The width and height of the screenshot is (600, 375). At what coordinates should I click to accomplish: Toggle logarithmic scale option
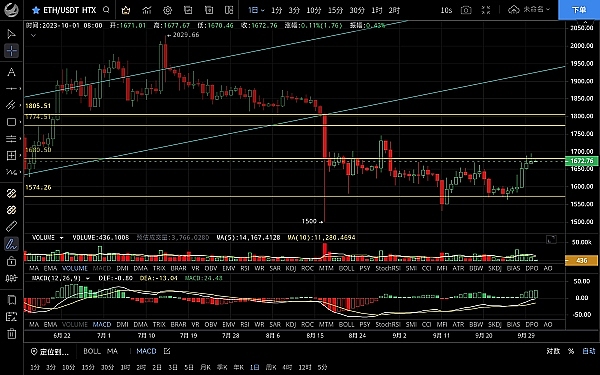[x=553, y=351]
